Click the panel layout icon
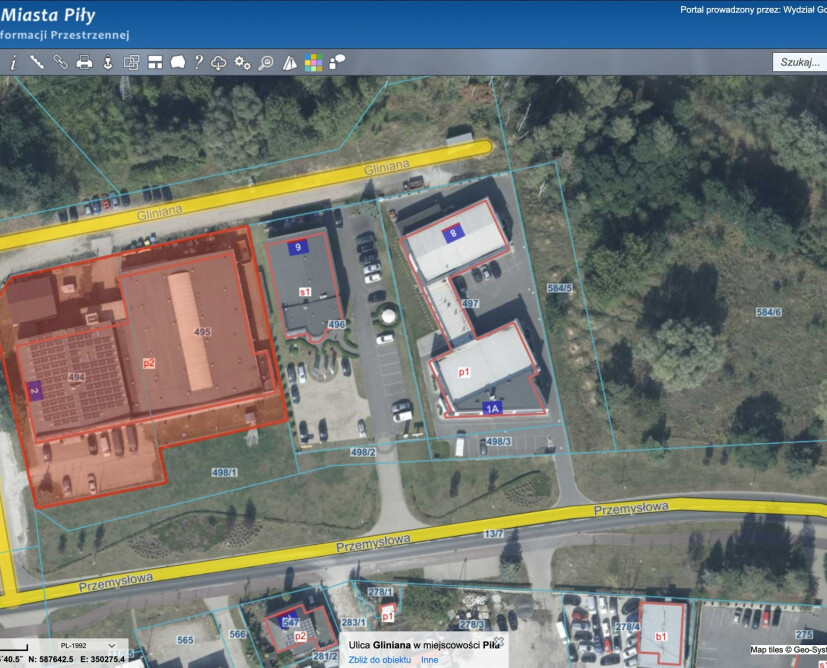This screenshot has width=827, height=668. (x=155, y=62)
